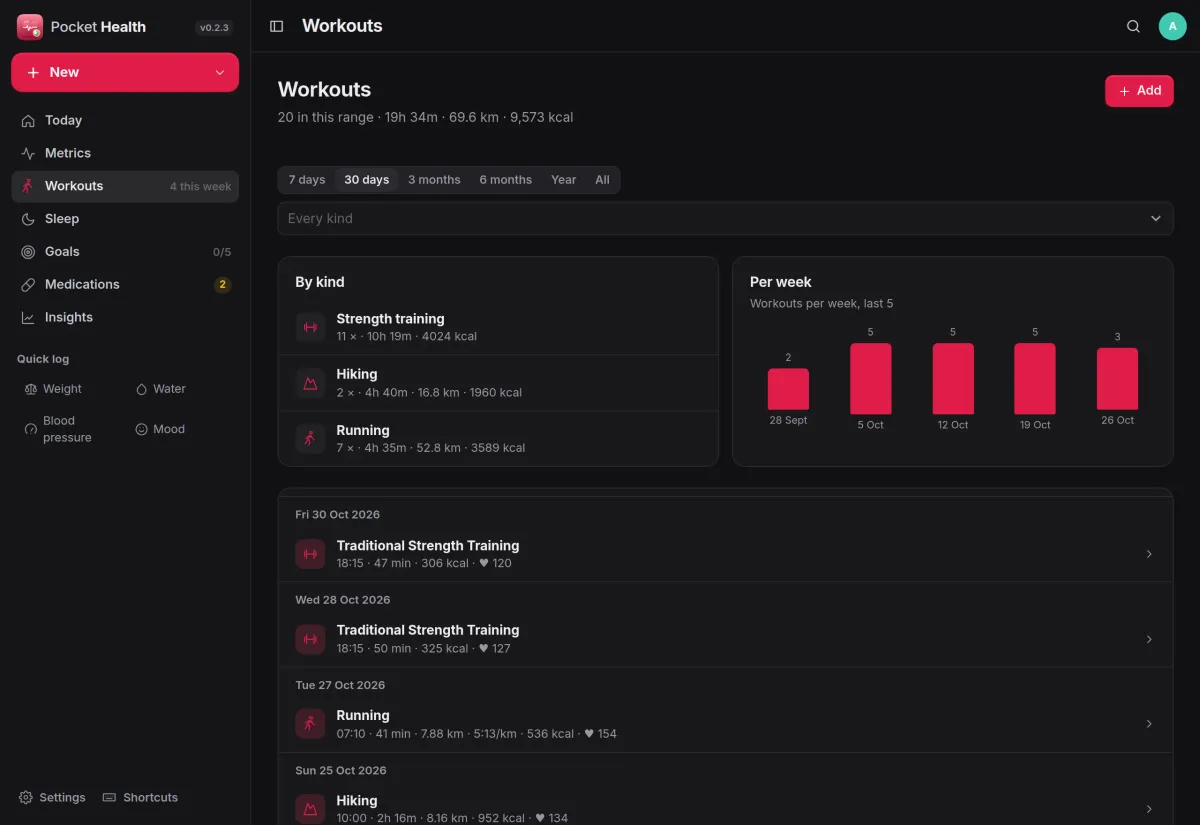Select the Year range
The image size is (1200, 825).
pos(563,180)
